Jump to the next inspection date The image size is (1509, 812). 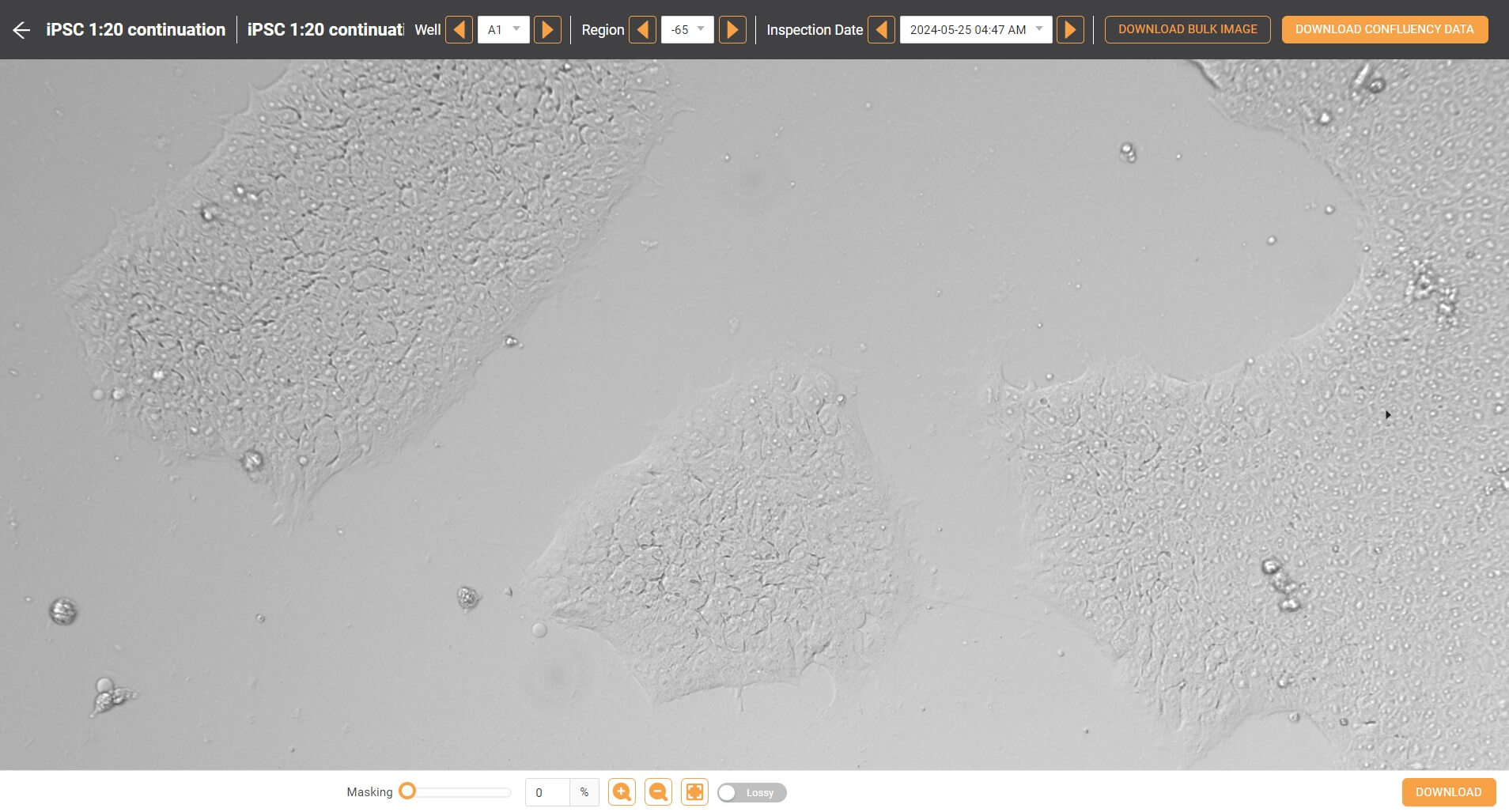[x=1070, y=29]
